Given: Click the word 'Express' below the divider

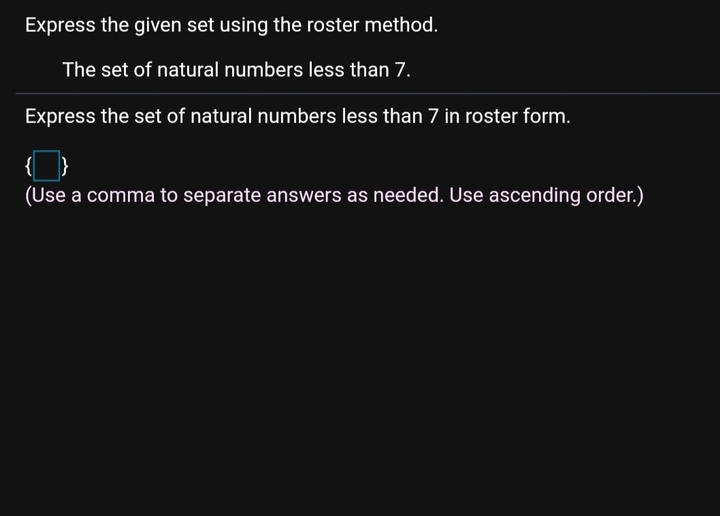Looking at the screenshot, I should (60, 116).
